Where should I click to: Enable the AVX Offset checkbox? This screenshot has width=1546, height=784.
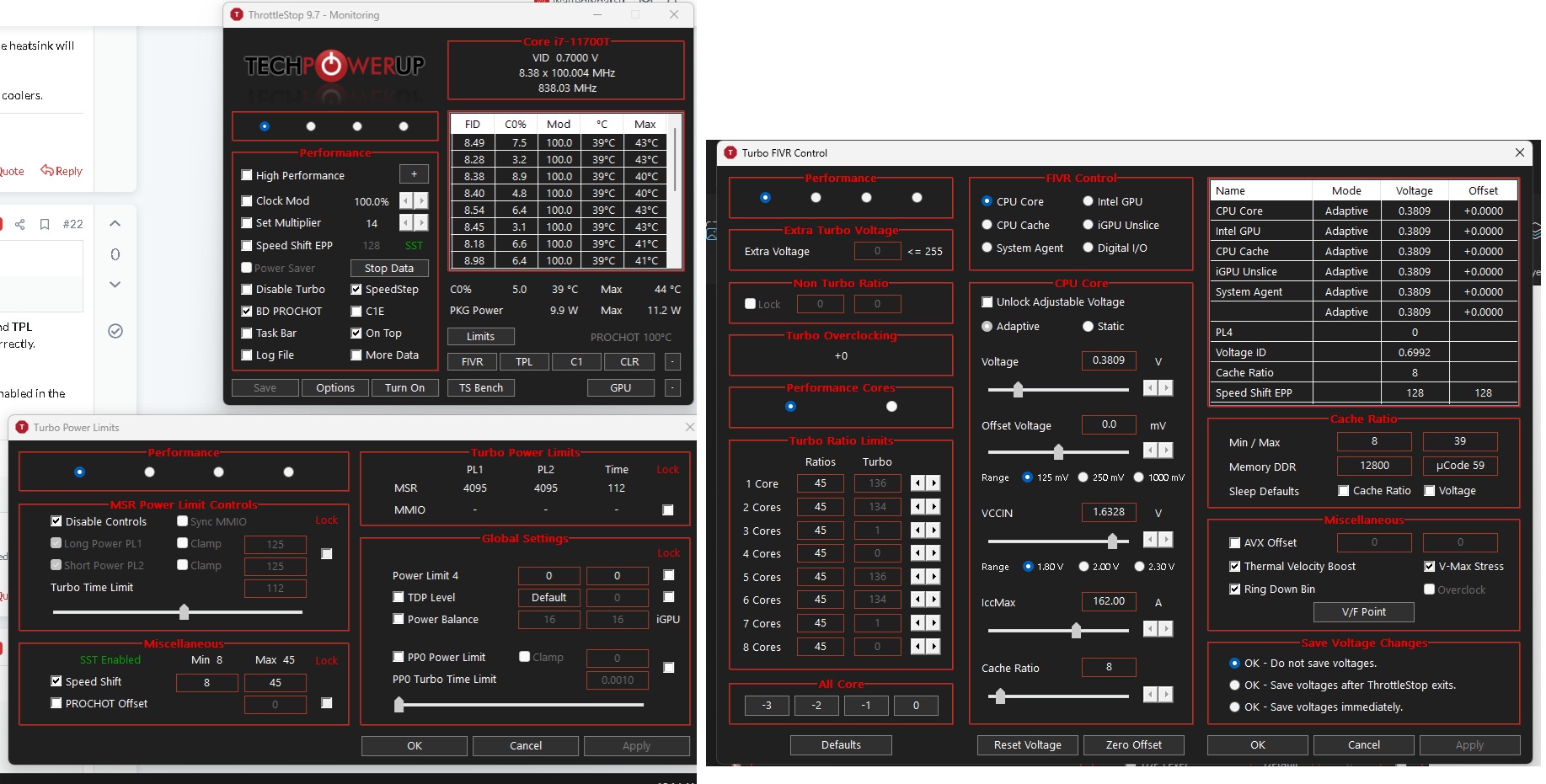1235,542
